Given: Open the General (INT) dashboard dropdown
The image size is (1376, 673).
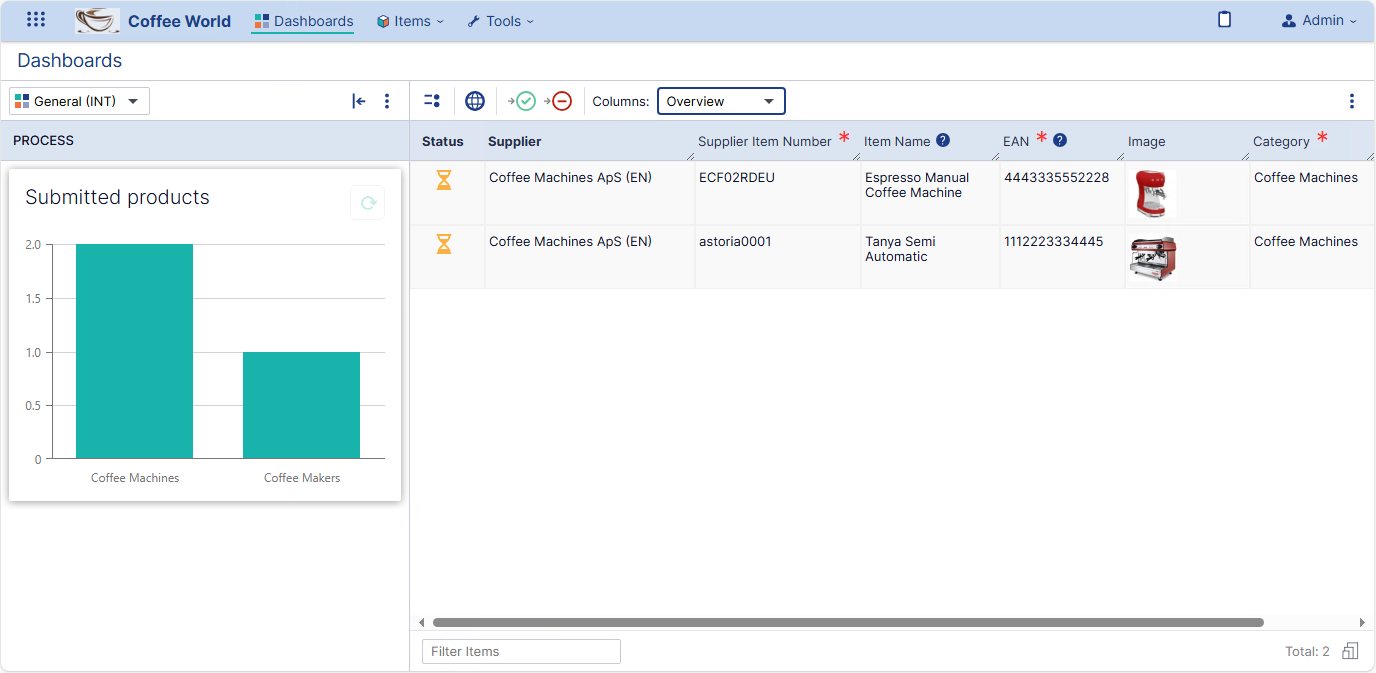Looking at the screenshot, I should point(80,101).
